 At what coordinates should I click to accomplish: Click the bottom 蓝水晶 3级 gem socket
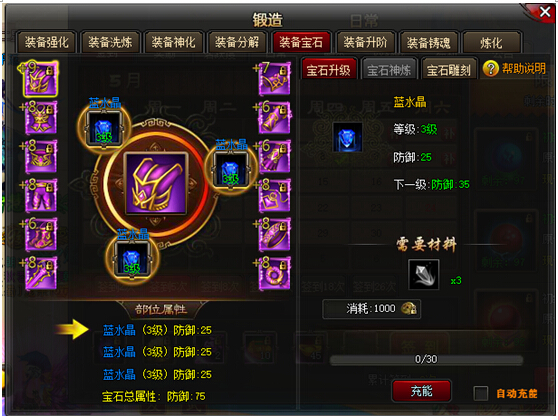tap(132, 259)
